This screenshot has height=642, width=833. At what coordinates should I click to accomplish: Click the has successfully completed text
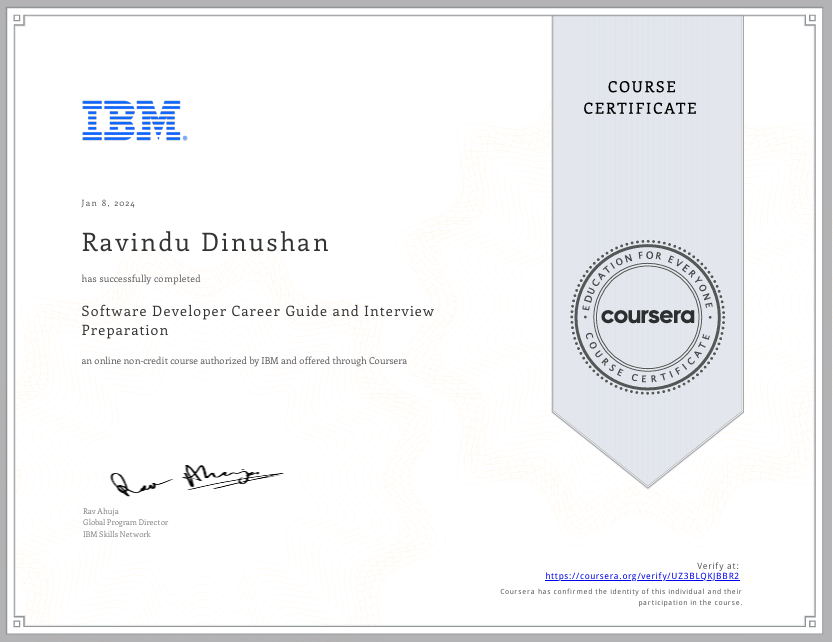pos(140,279)
